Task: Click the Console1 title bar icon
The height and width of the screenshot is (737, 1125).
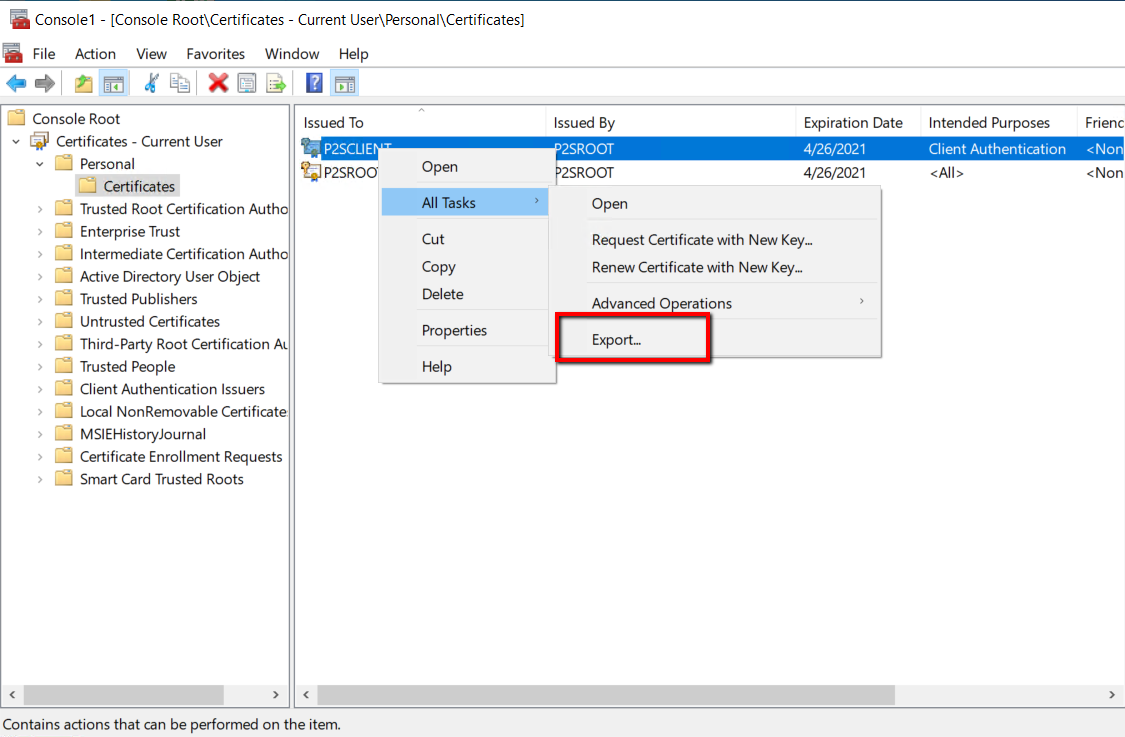Action: click(x=19, y=19)
